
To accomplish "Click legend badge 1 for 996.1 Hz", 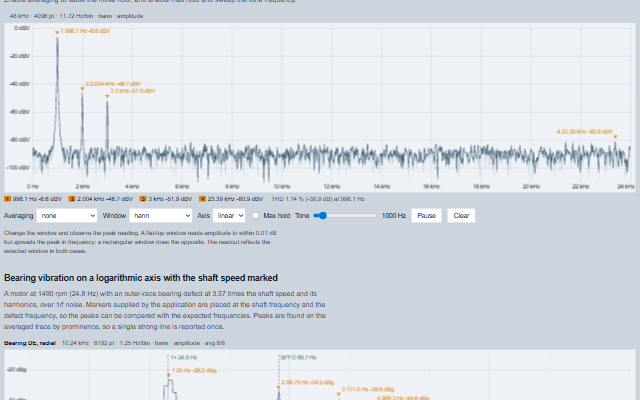I will point(7,199).
